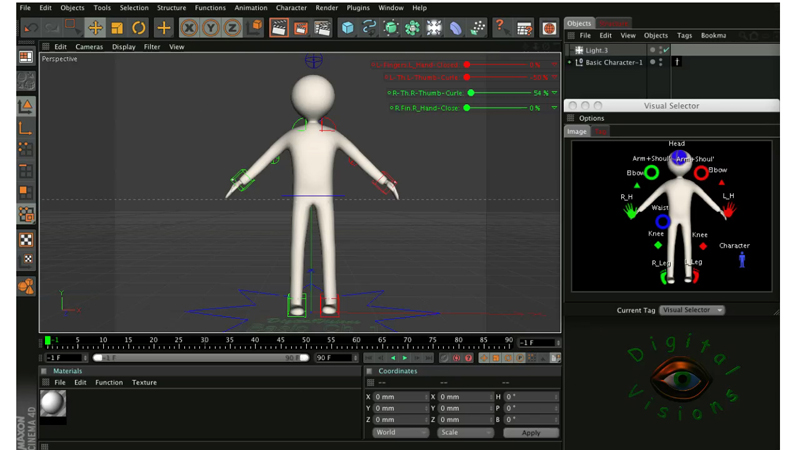
Task: Open the Current Tag Visual Selector dropdown
Action: click(x=693, y=310)
